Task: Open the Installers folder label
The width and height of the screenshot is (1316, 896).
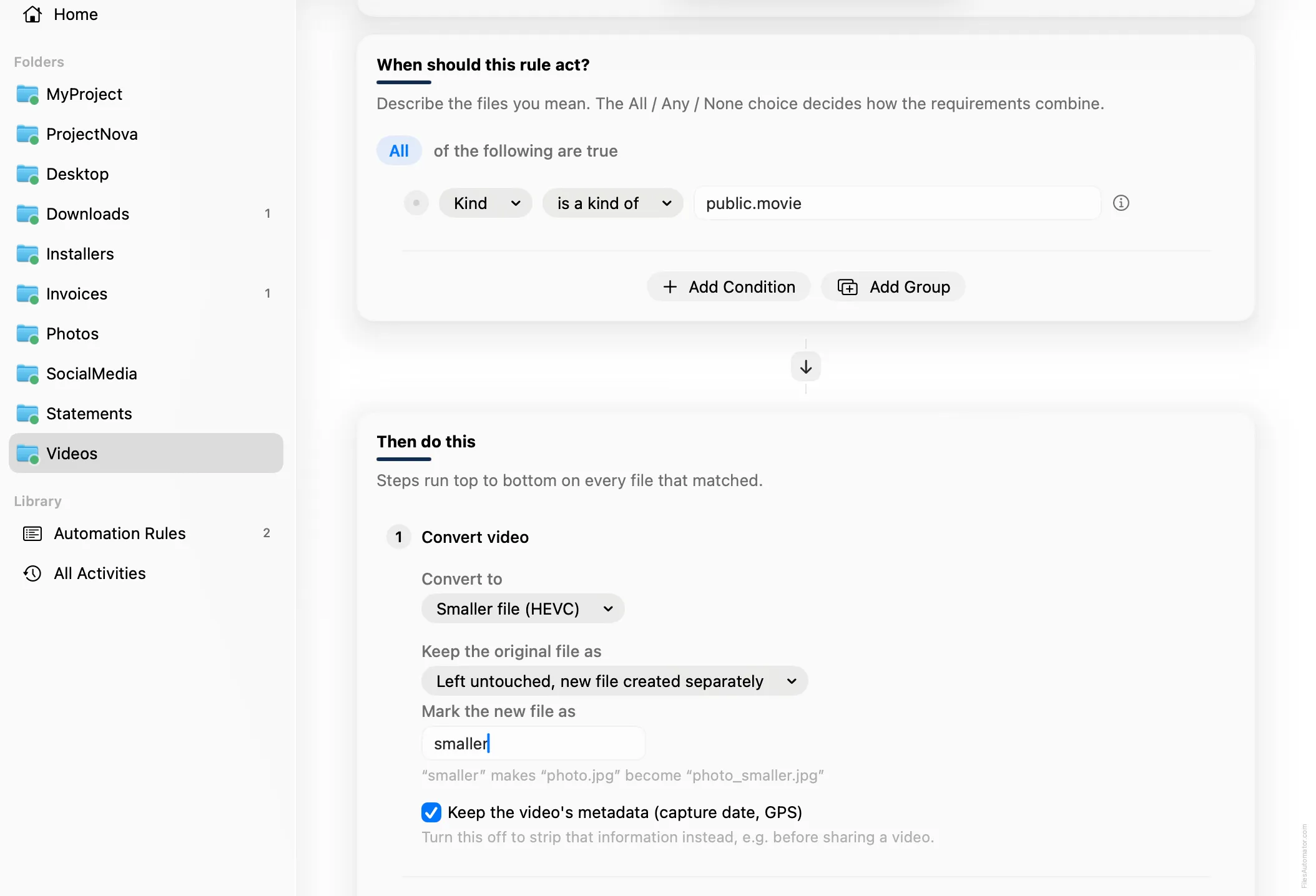Action: [80, 254]
